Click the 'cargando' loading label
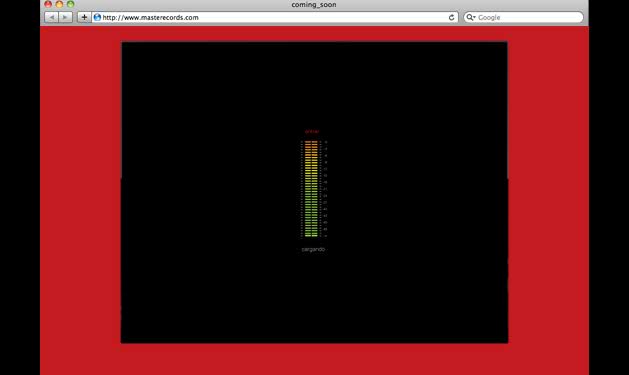Viewport: 629px width, 375px height. [313, 249]
